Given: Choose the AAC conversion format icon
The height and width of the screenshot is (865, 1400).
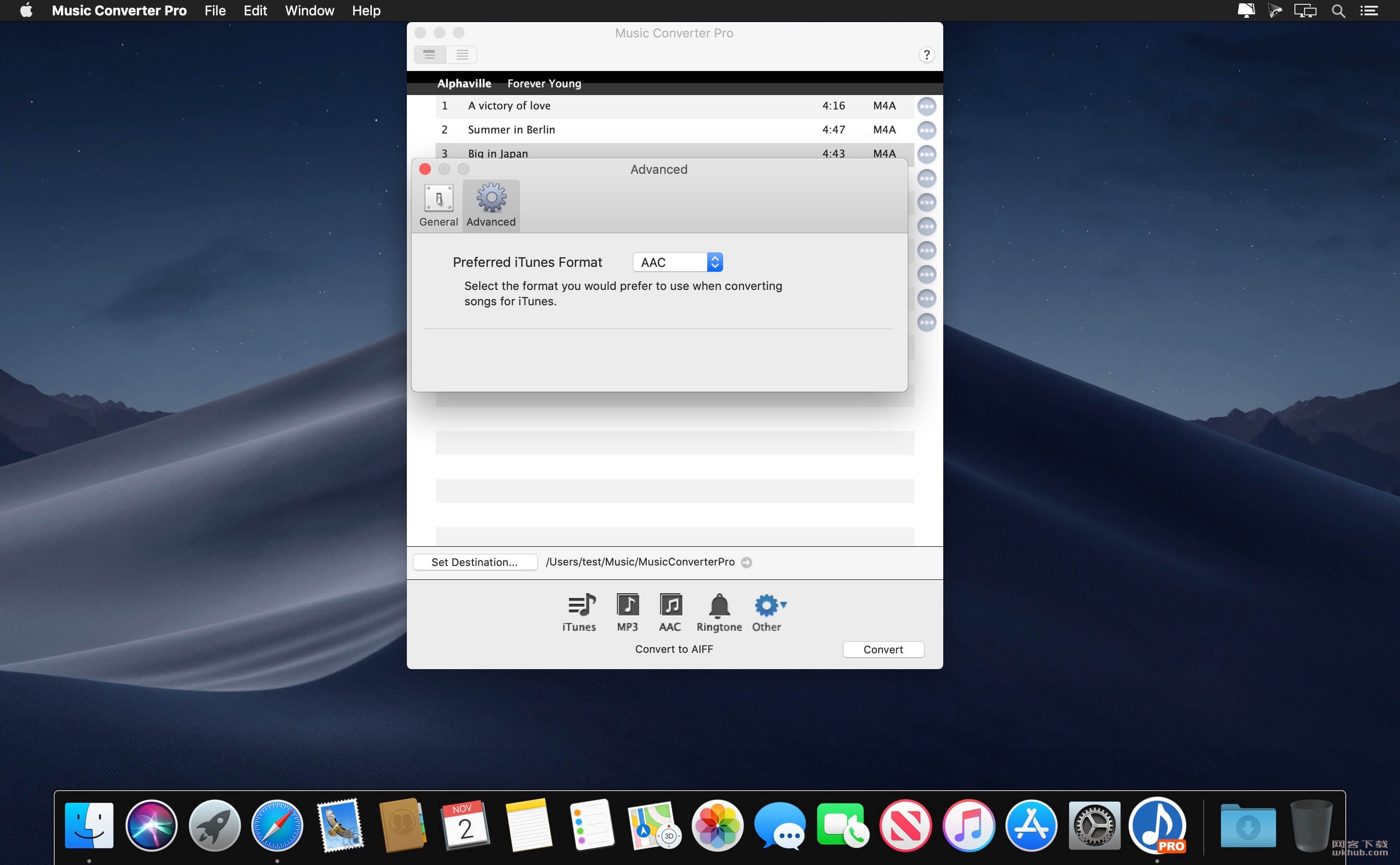Looking at the screenshot, I should (670, 613).
